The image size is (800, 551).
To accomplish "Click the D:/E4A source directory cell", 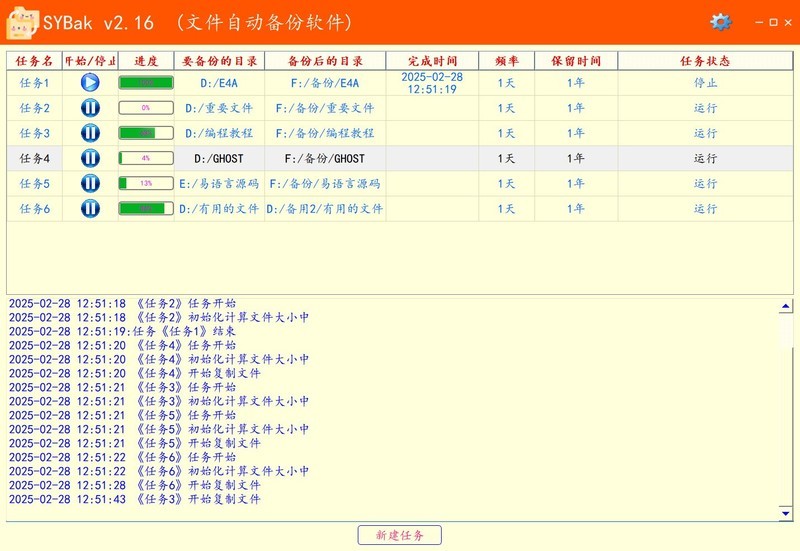I will pyautogui.click(x=219, y=83).
